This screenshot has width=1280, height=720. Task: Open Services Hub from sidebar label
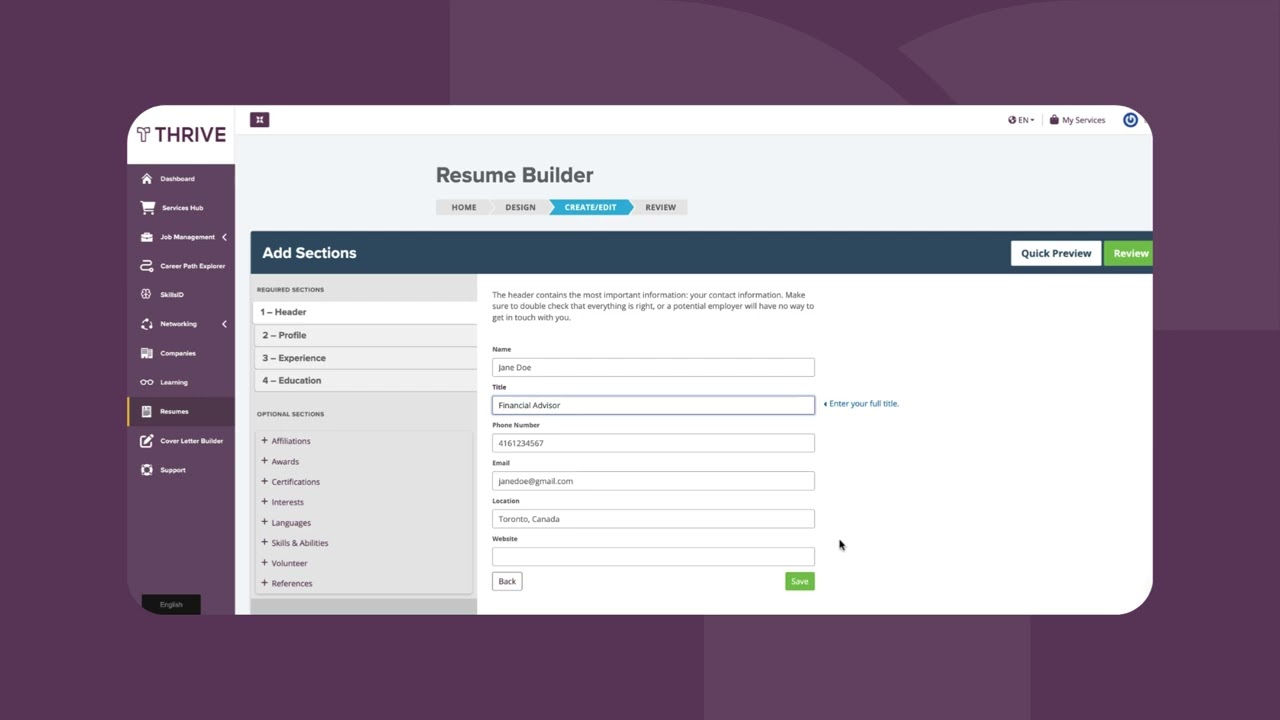(182, 208)
